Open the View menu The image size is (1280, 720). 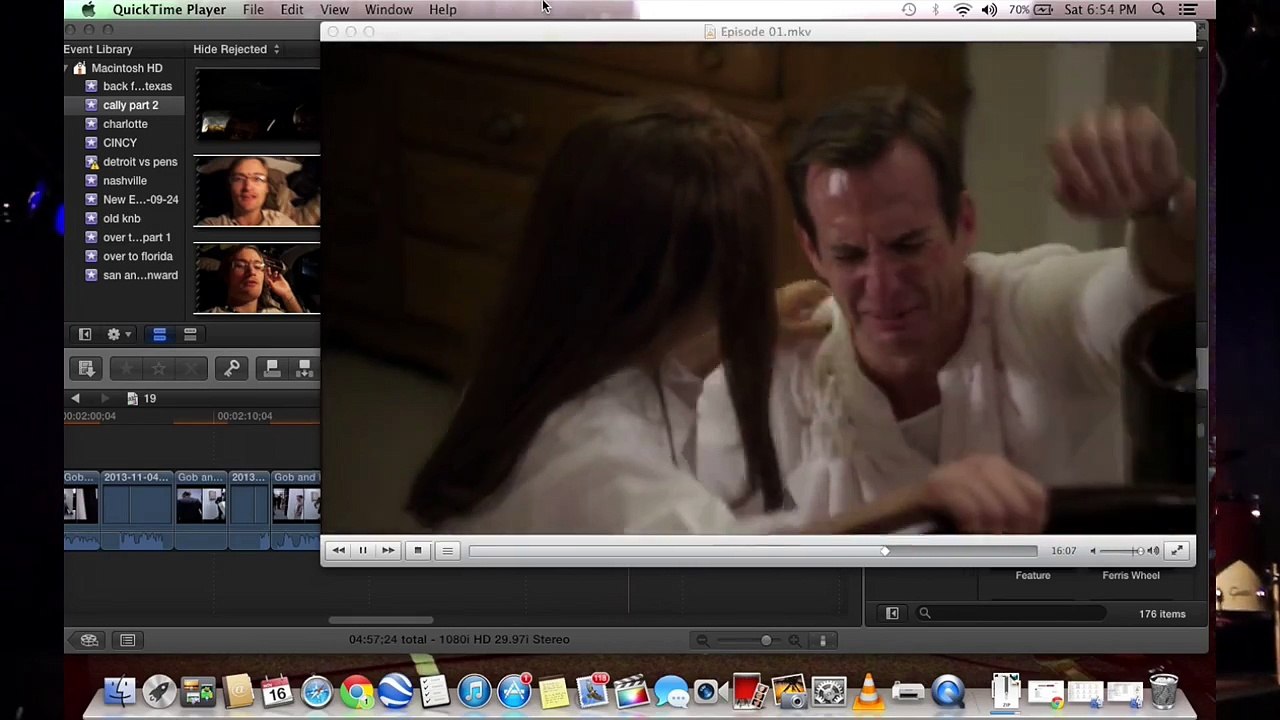pos(334,10)
